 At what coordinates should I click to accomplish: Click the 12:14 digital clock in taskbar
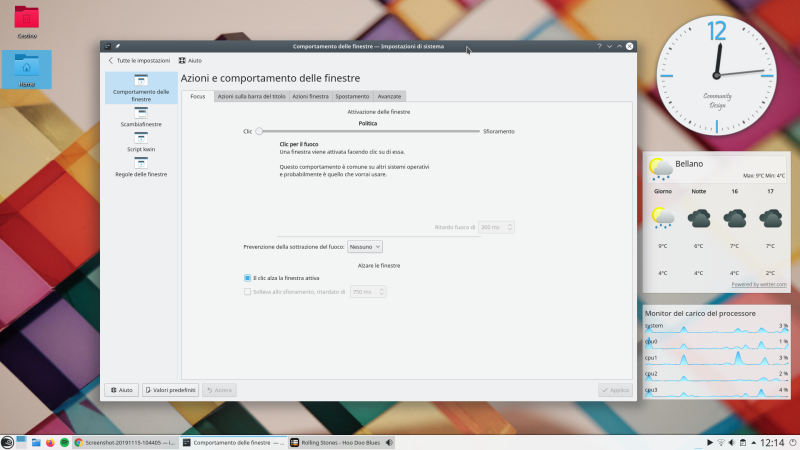point(772,442)
